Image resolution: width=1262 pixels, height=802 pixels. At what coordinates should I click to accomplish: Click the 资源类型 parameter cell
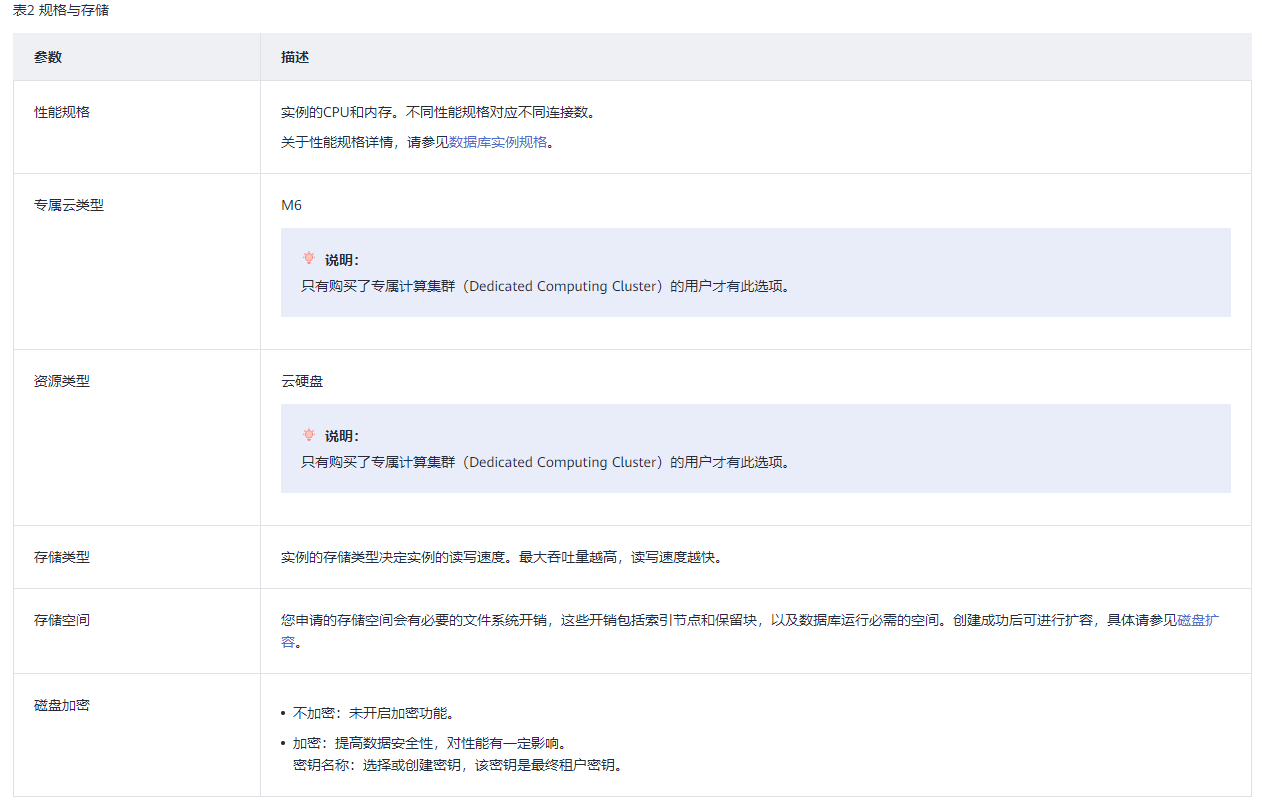pos(137,438)
